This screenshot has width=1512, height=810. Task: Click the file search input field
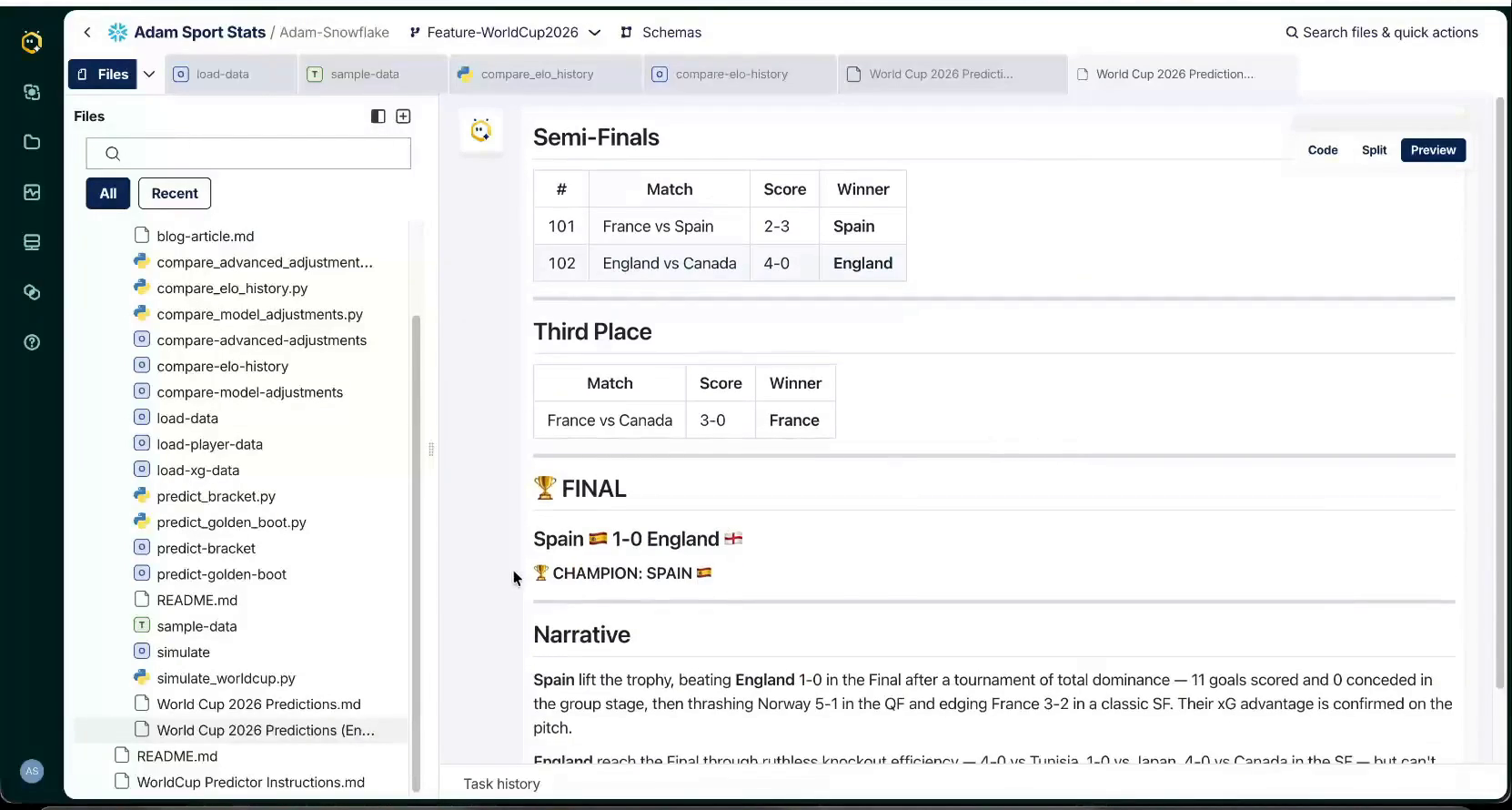(x=248, y=153)
